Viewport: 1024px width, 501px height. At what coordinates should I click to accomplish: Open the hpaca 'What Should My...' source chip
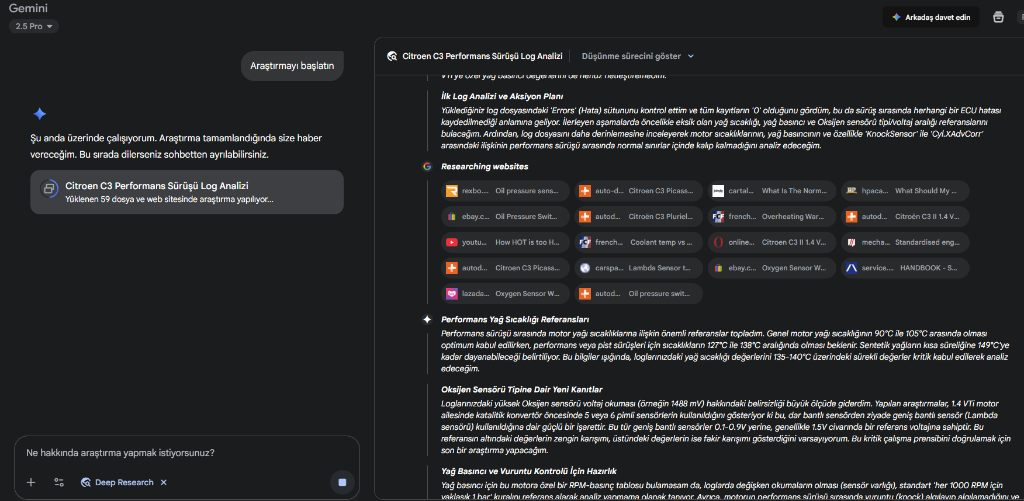[903, 190]
